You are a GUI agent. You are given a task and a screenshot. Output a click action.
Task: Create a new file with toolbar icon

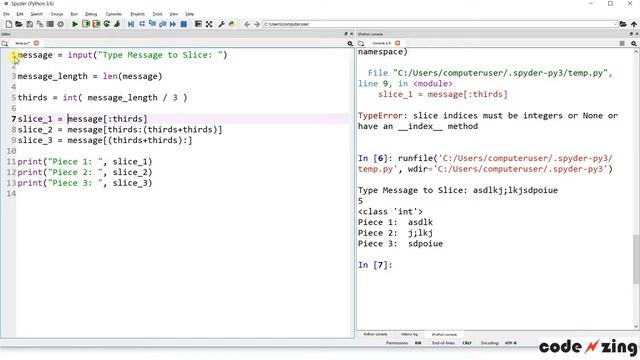point(9,24)
